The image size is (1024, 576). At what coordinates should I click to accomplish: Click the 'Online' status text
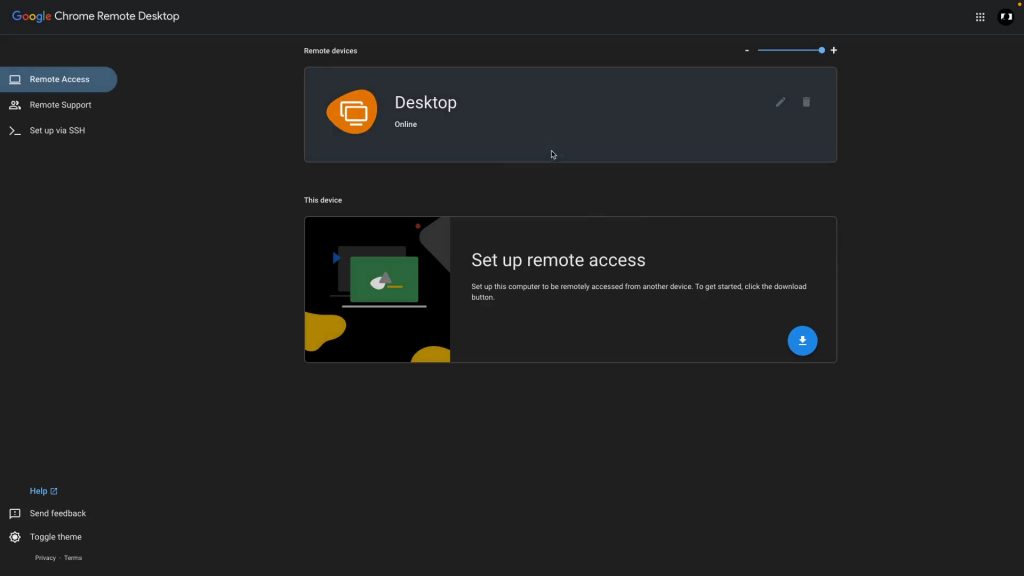click(406, 124)
